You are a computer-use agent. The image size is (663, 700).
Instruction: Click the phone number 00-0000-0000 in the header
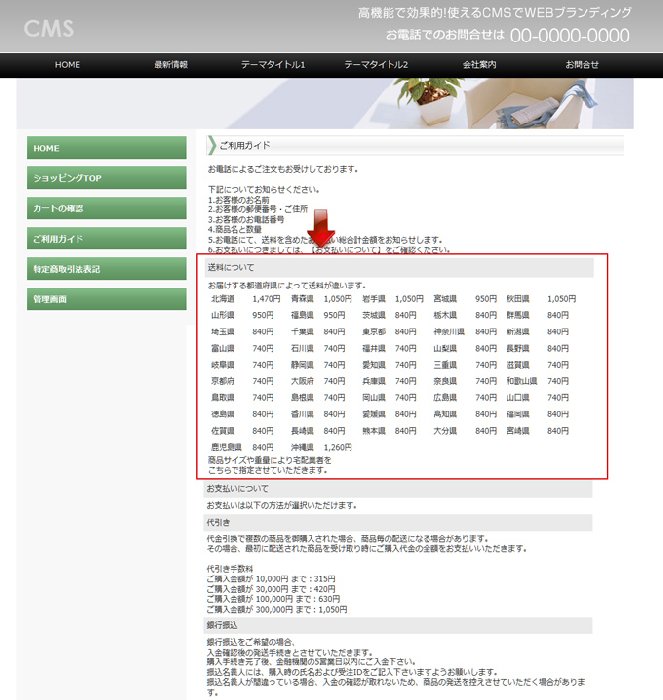[x=570, y=36]
